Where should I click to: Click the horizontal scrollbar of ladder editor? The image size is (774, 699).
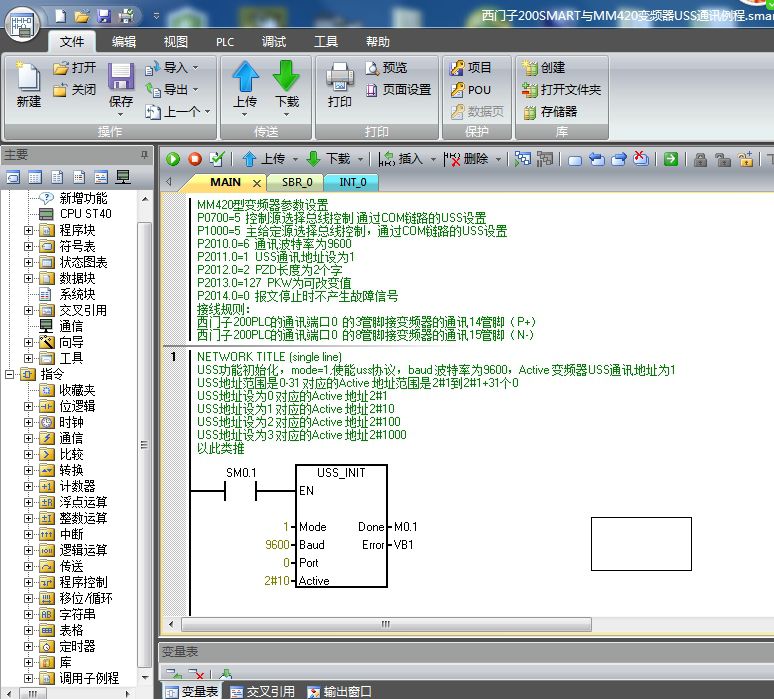click(386, 624)
